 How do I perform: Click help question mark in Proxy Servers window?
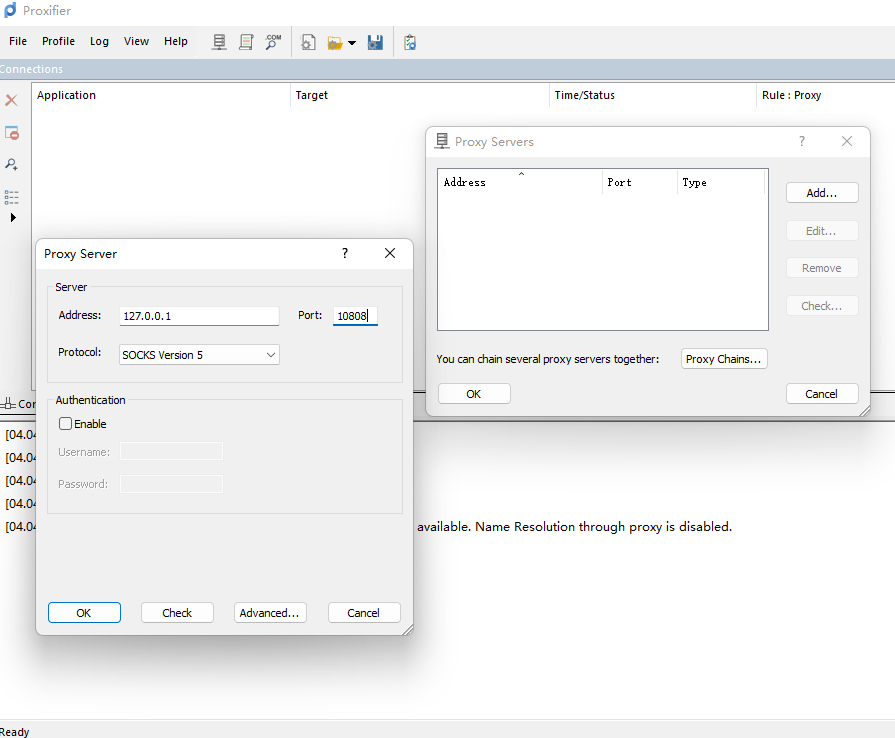pos(802,141)
